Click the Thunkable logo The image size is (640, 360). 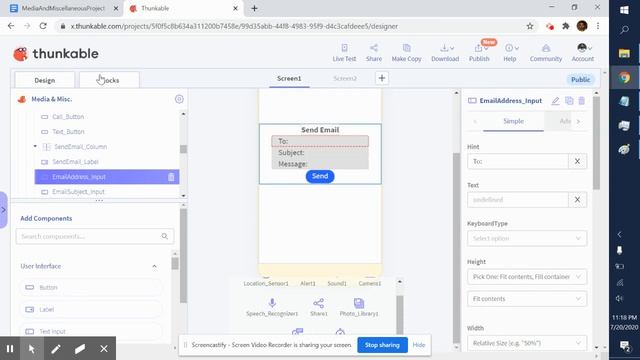click(x=56, y=53)
